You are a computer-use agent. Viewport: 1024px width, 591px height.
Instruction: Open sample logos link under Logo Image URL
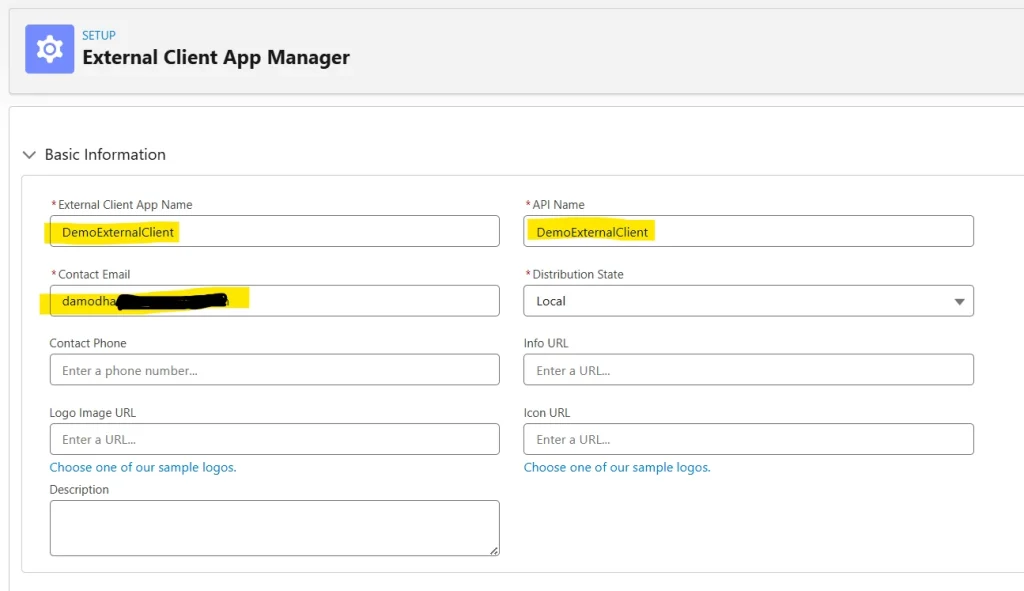[x=143, y=468]
